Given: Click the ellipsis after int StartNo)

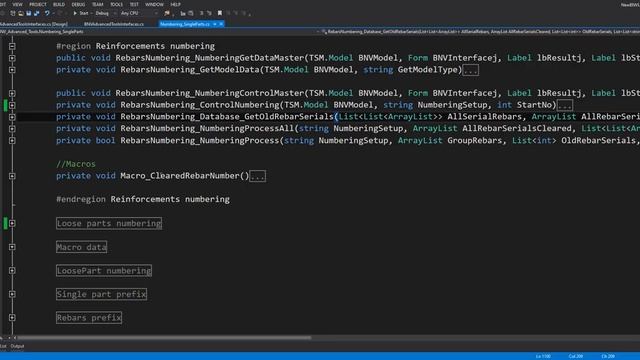Looking at the screenshot, I should (x=564, y=105).
